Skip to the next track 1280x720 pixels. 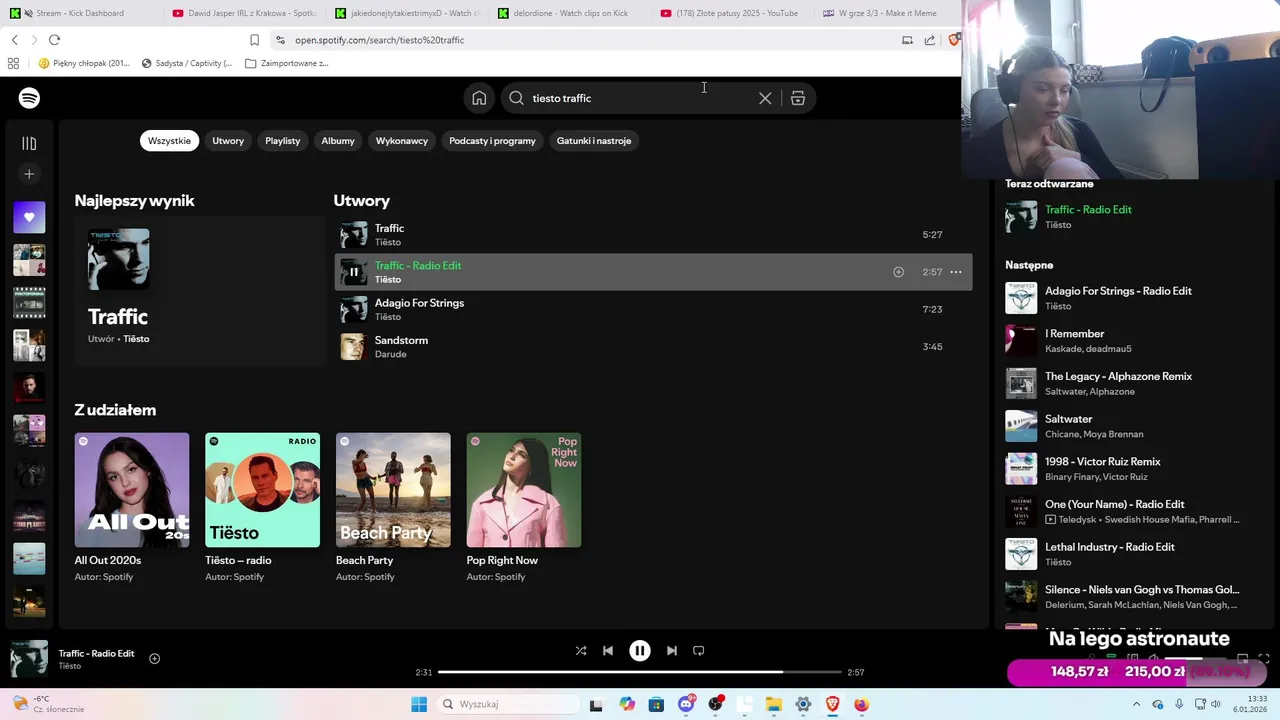coord(672,650)
